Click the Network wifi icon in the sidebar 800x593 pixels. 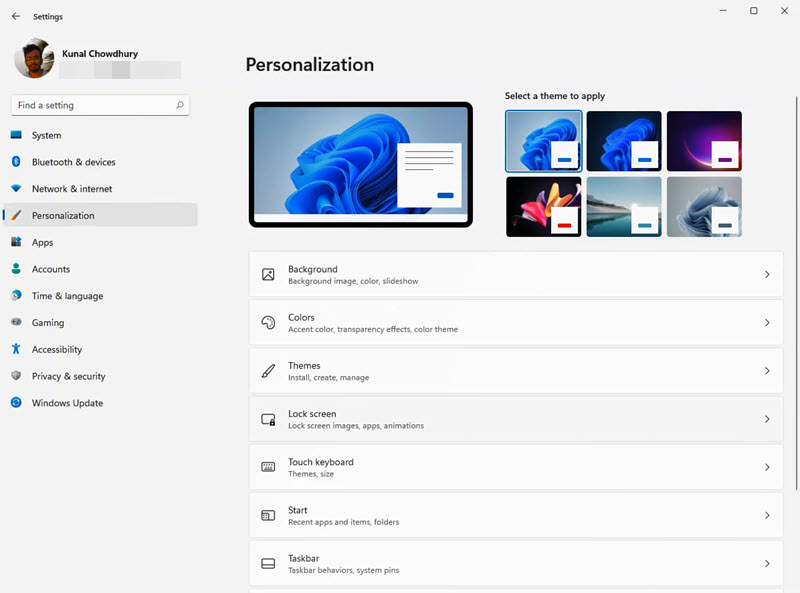16,188
